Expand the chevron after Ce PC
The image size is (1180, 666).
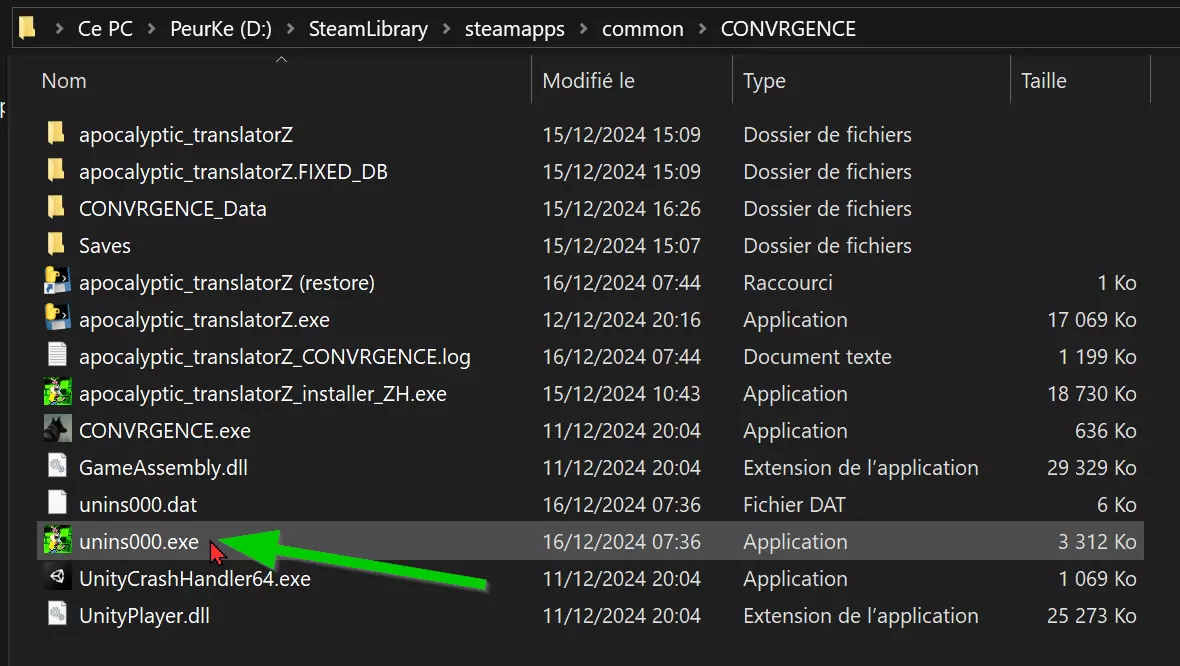(151, 29)
